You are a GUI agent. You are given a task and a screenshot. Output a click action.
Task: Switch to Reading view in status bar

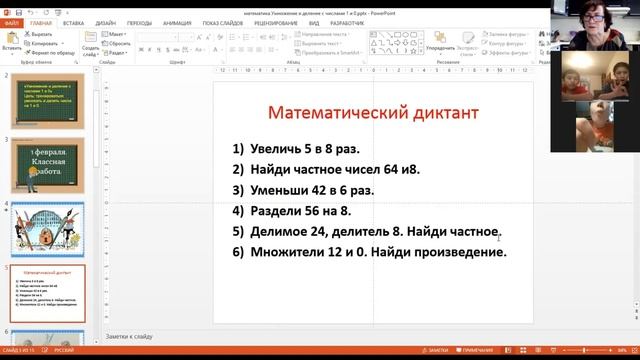point(538,350)
